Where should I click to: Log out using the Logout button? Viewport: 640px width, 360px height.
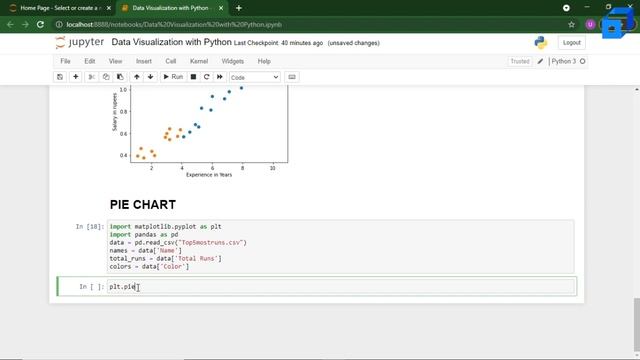coord(571,42)
